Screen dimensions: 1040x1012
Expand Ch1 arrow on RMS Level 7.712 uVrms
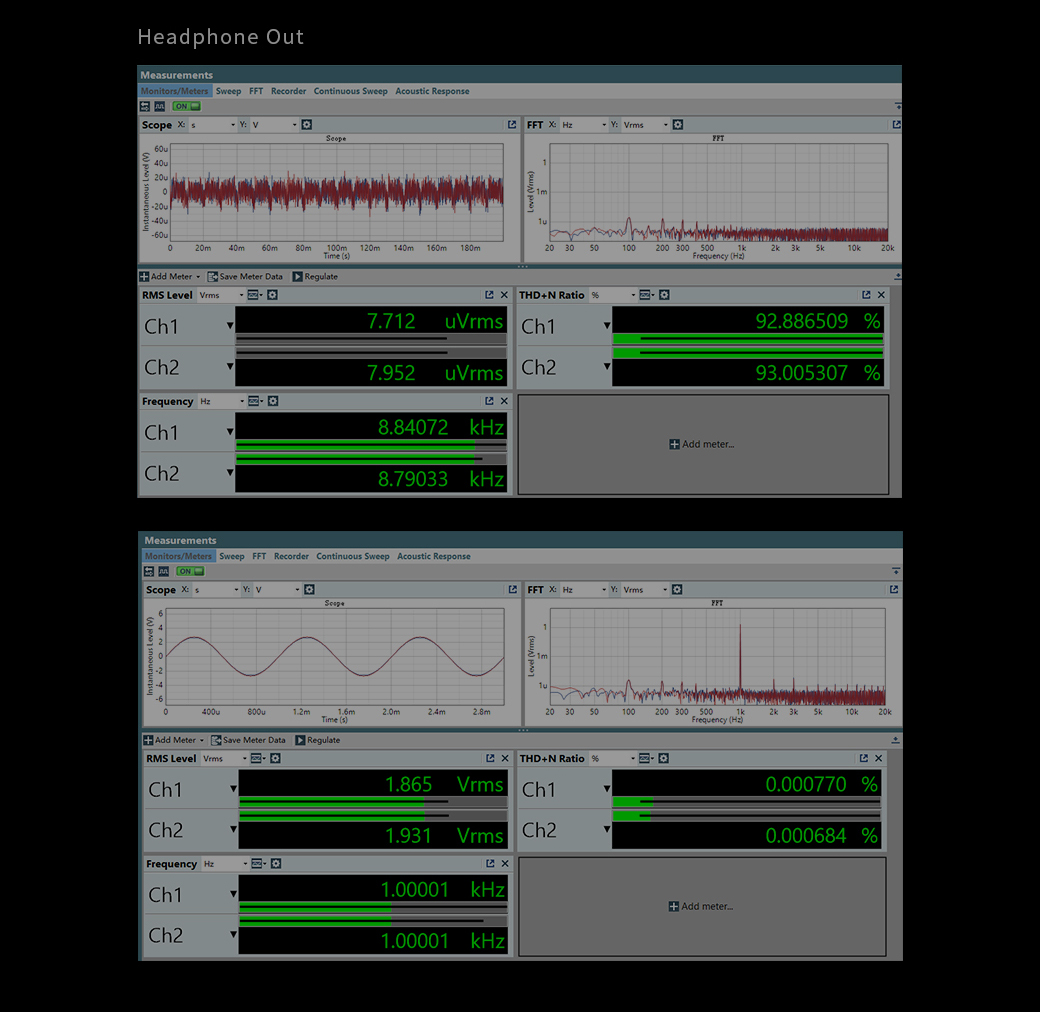(x=230, y=326)
